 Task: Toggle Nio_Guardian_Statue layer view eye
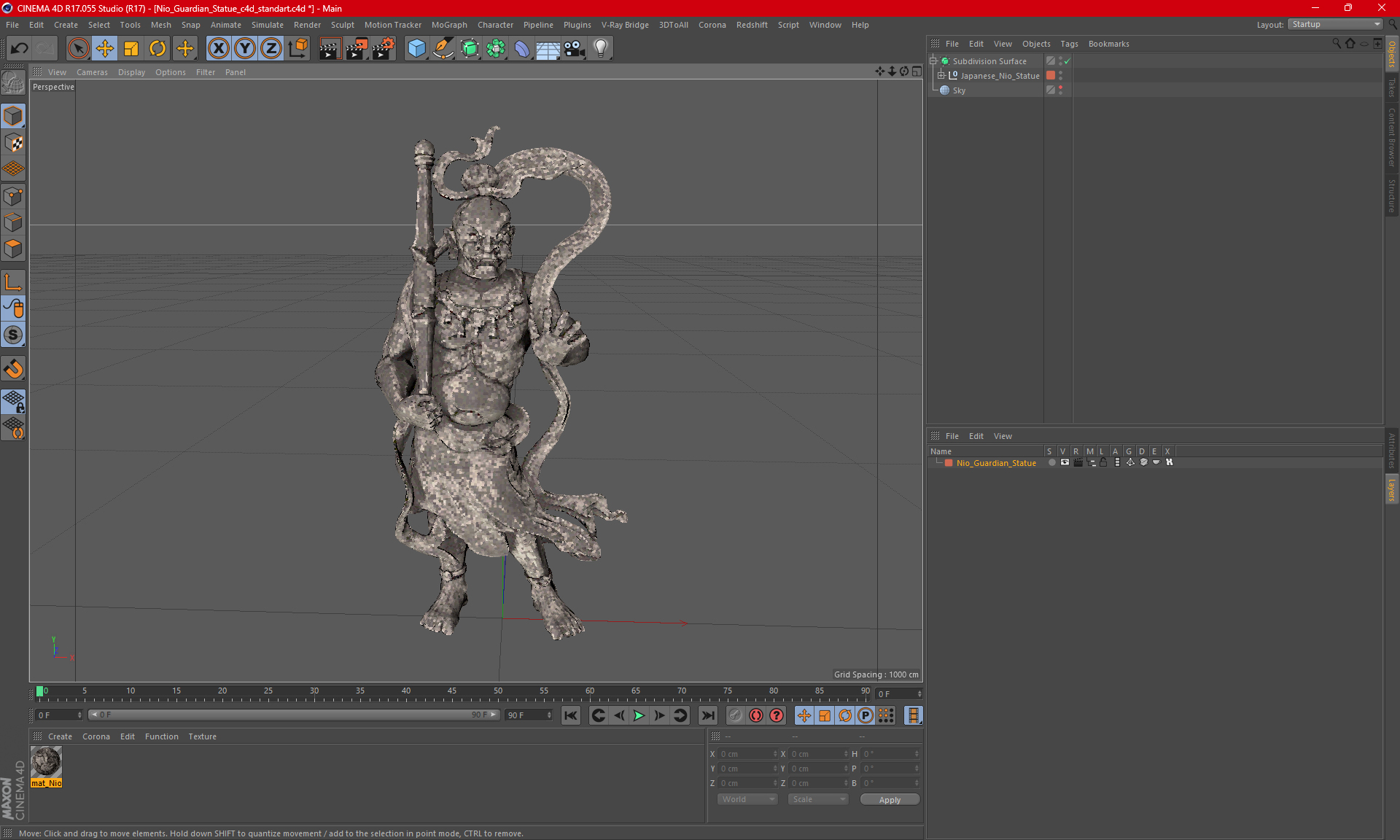coord(1065,462)
